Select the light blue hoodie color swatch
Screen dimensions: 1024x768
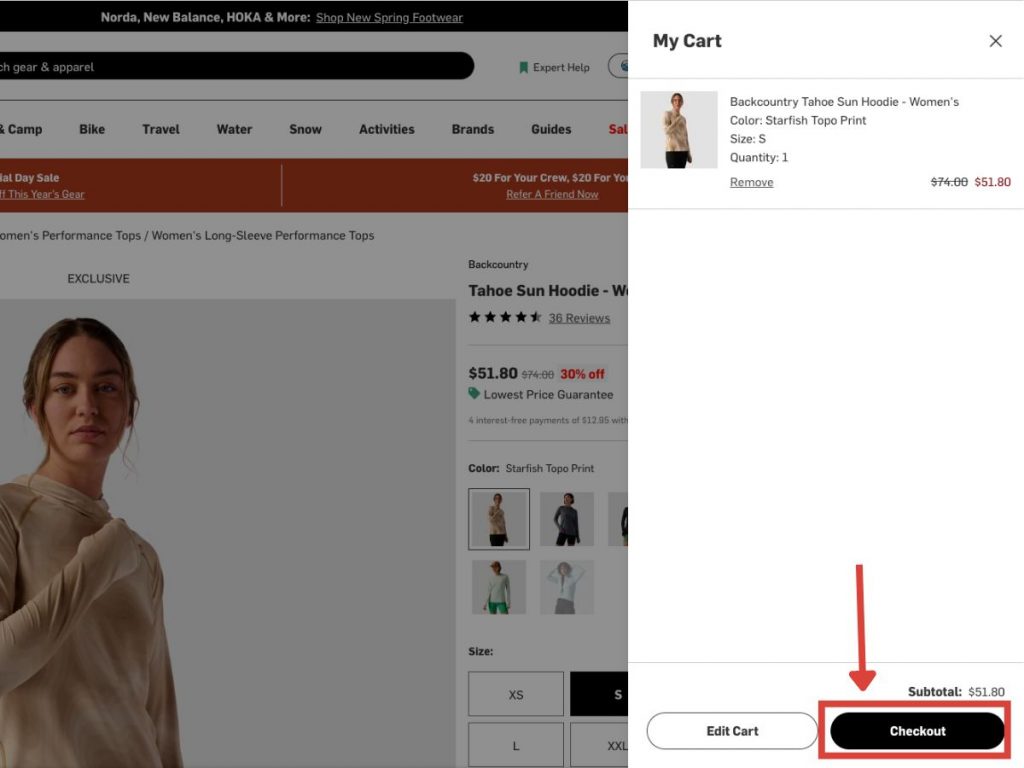pos(567,587)
